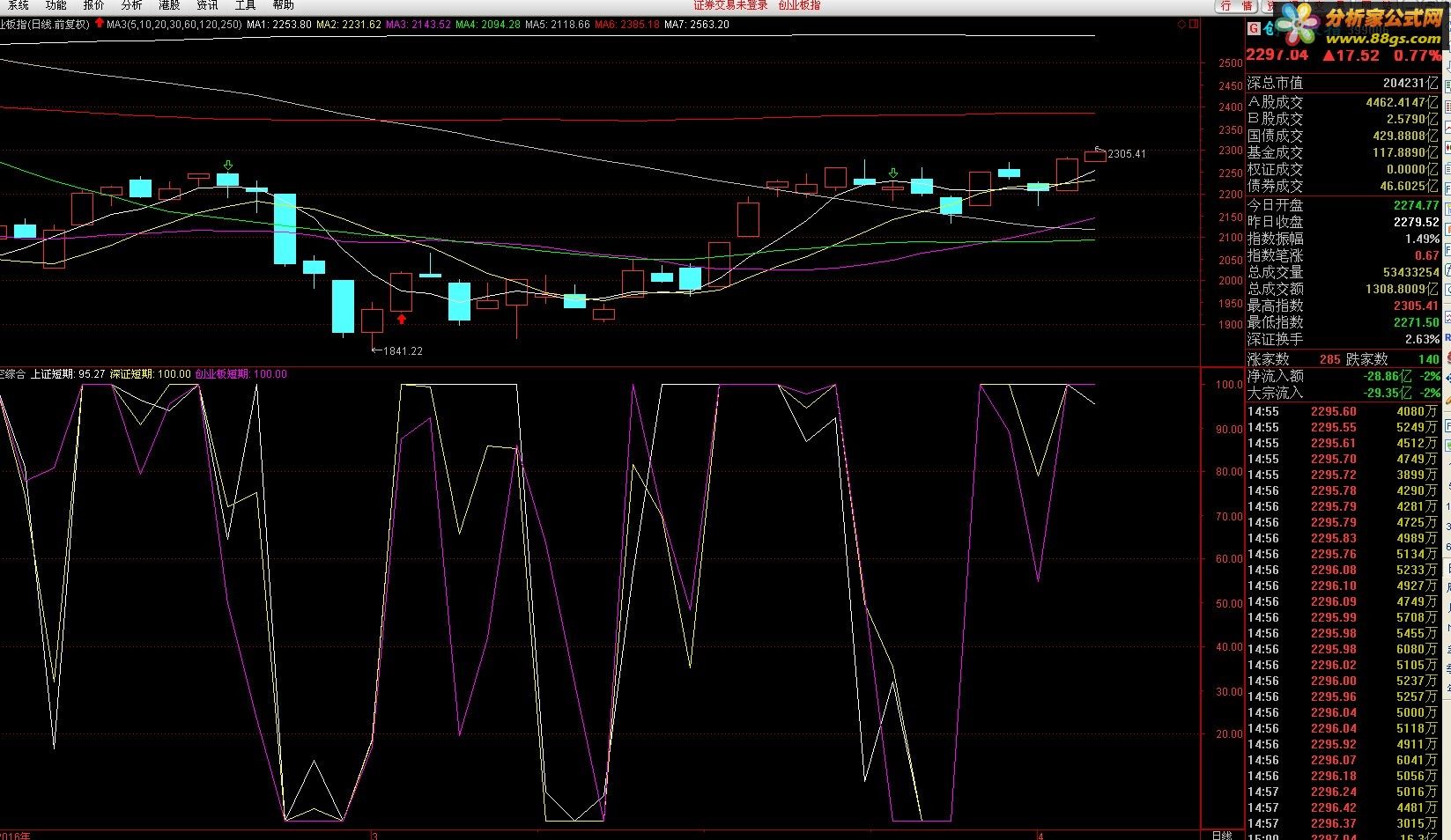Click the red up-arrow icon before MA3 label
Image resolution: width=1451 pixels, height=840 pixels.
point(99,25)
